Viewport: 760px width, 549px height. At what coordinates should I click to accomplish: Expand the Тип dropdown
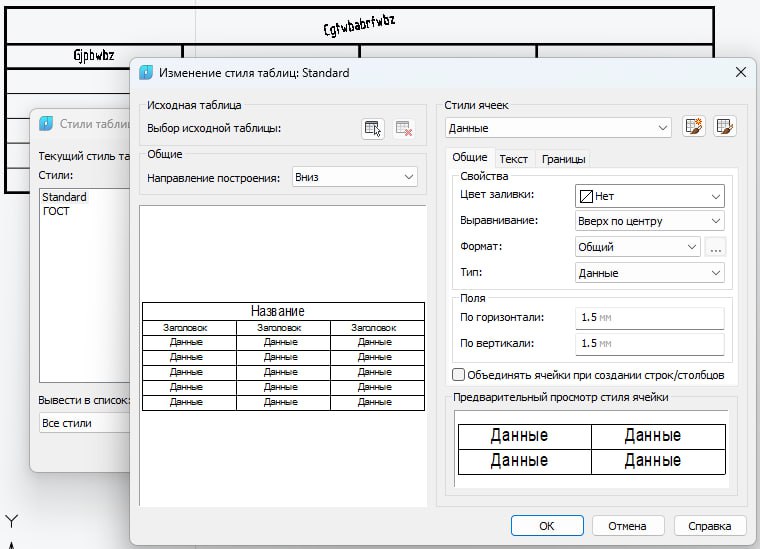pos(649,273)
